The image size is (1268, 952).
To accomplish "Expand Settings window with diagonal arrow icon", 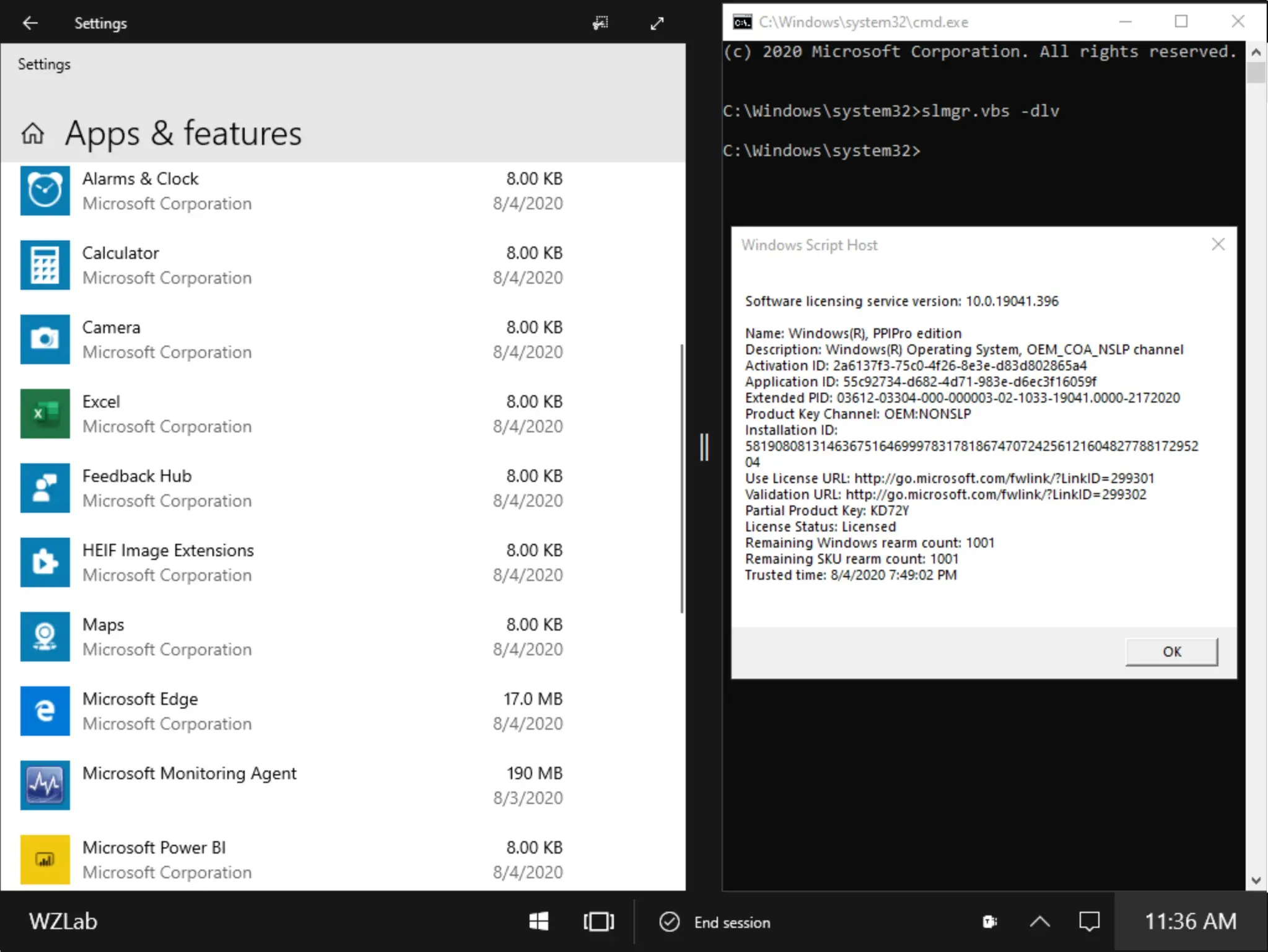I will point(657,24).
